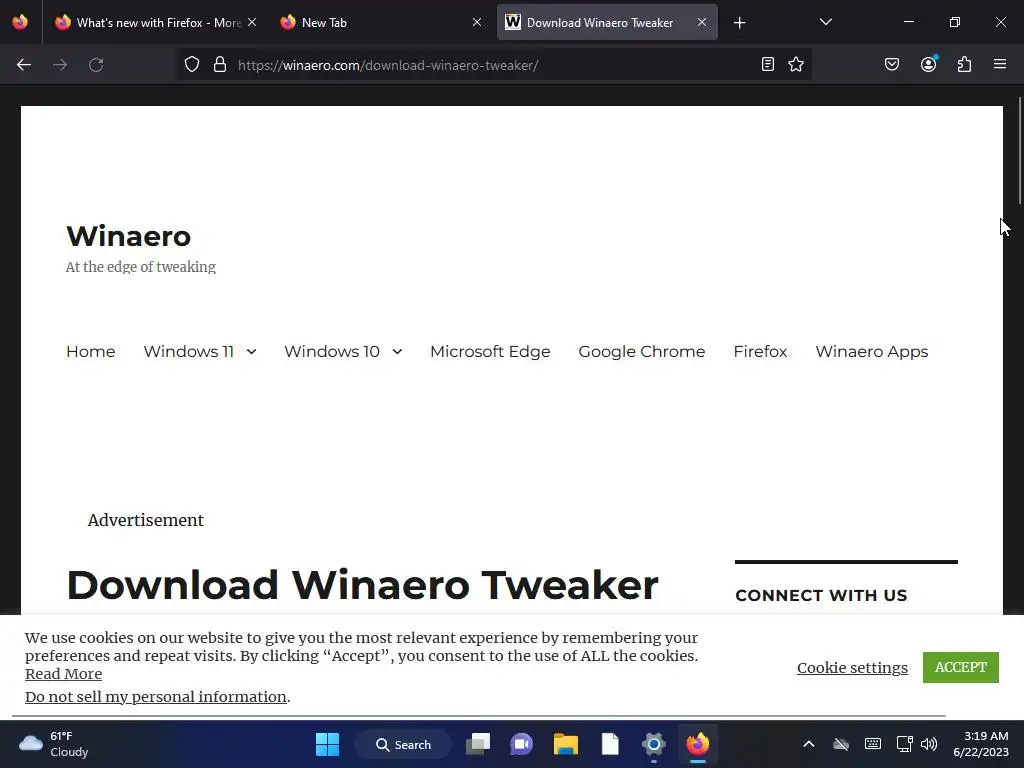Screen dimensions: 1024x768
Task: Close the Download Winaero Tweaker tab
Action: coord(702,22)
